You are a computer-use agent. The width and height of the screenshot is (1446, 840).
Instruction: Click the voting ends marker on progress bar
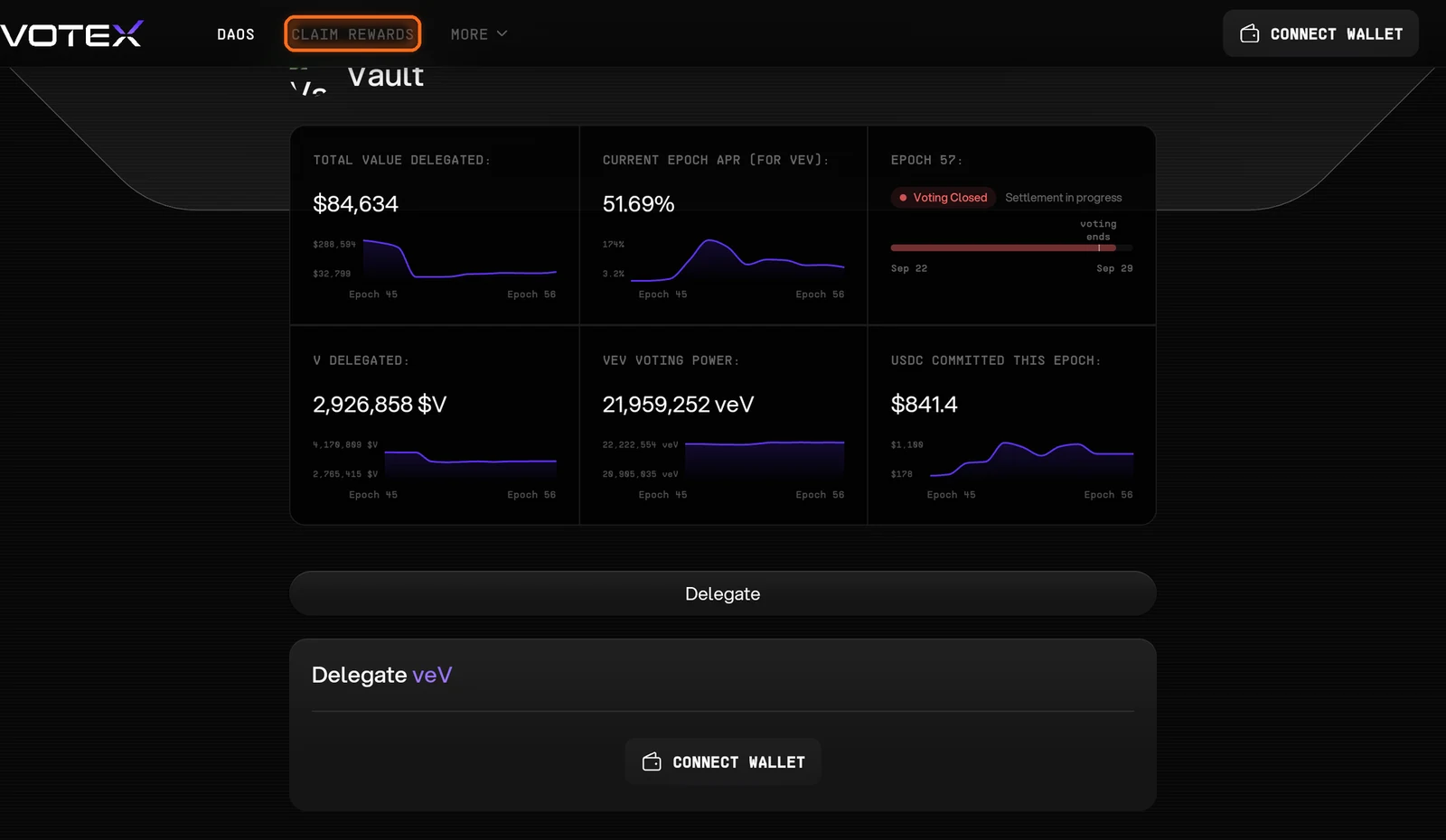point(1099,247)
